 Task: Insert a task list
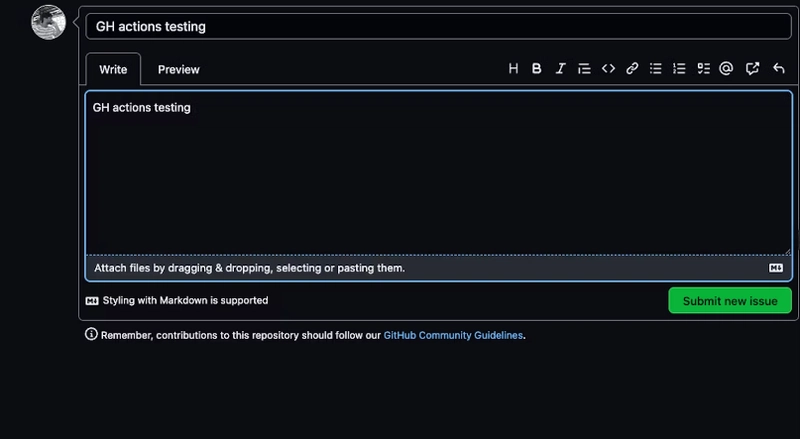pyautogui.click(x=704, y=68)
